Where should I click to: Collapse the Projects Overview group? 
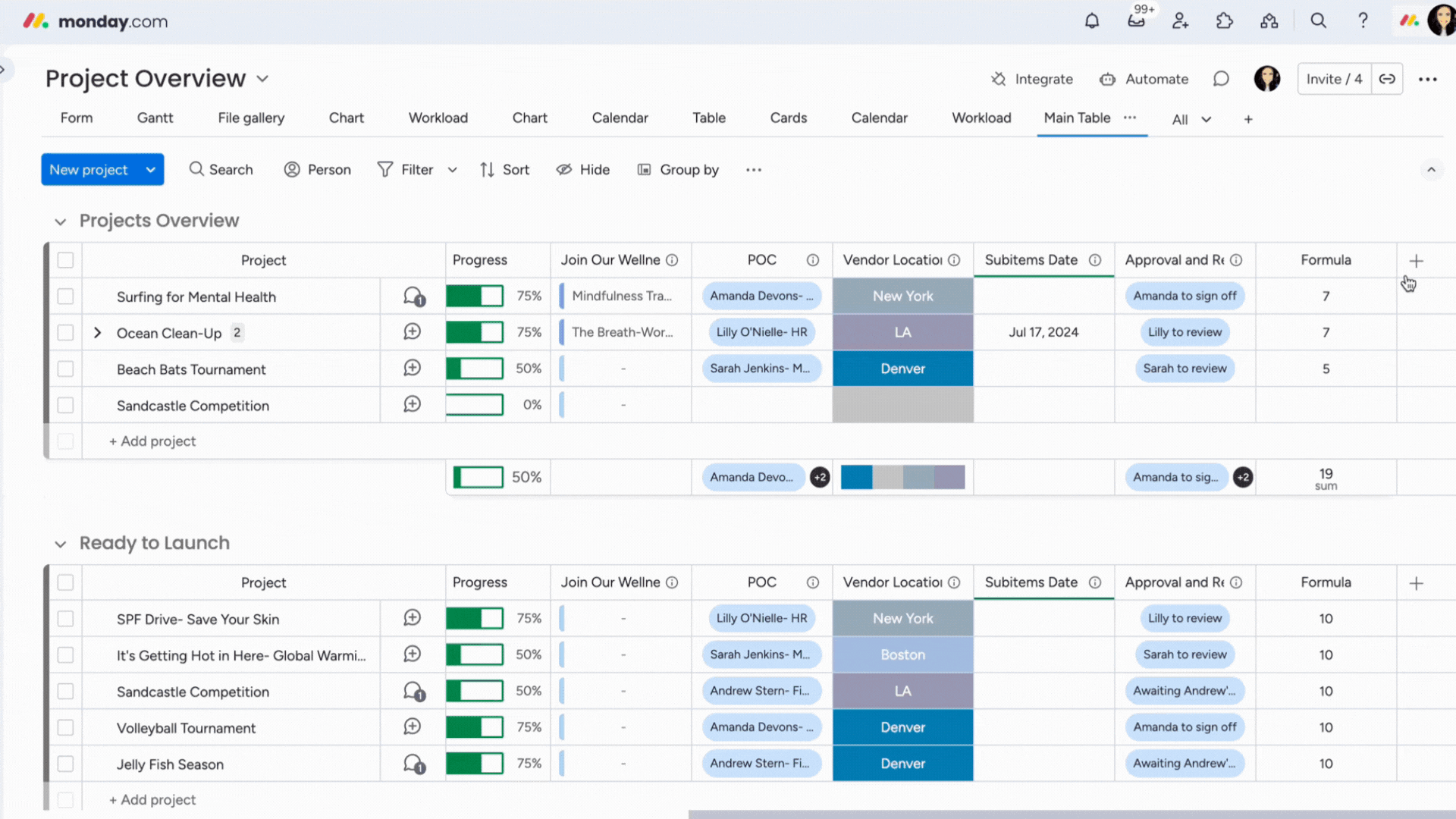(x=60, y=221)
